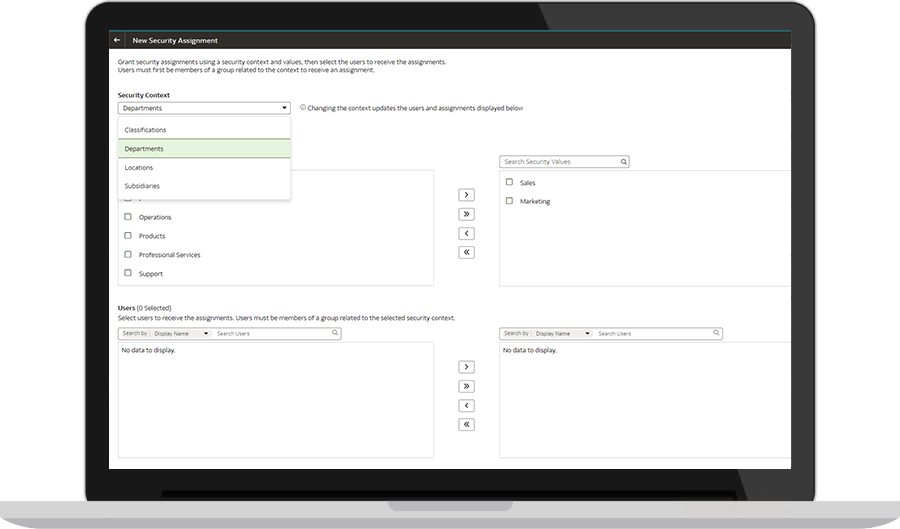Move all security values right

coord(466,214)
